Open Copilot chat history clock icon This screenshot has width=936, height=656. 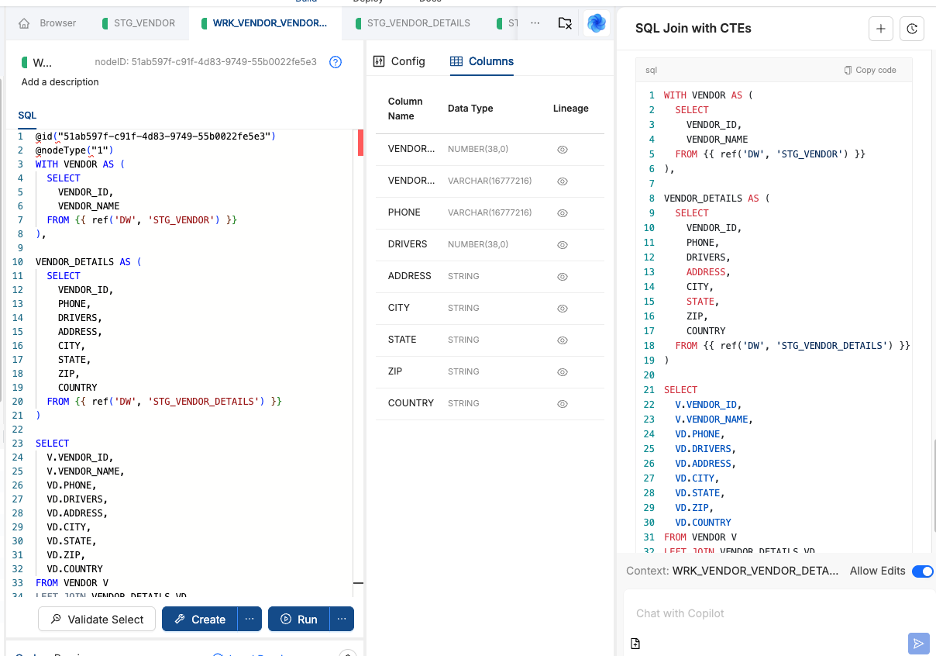[912, 29]
